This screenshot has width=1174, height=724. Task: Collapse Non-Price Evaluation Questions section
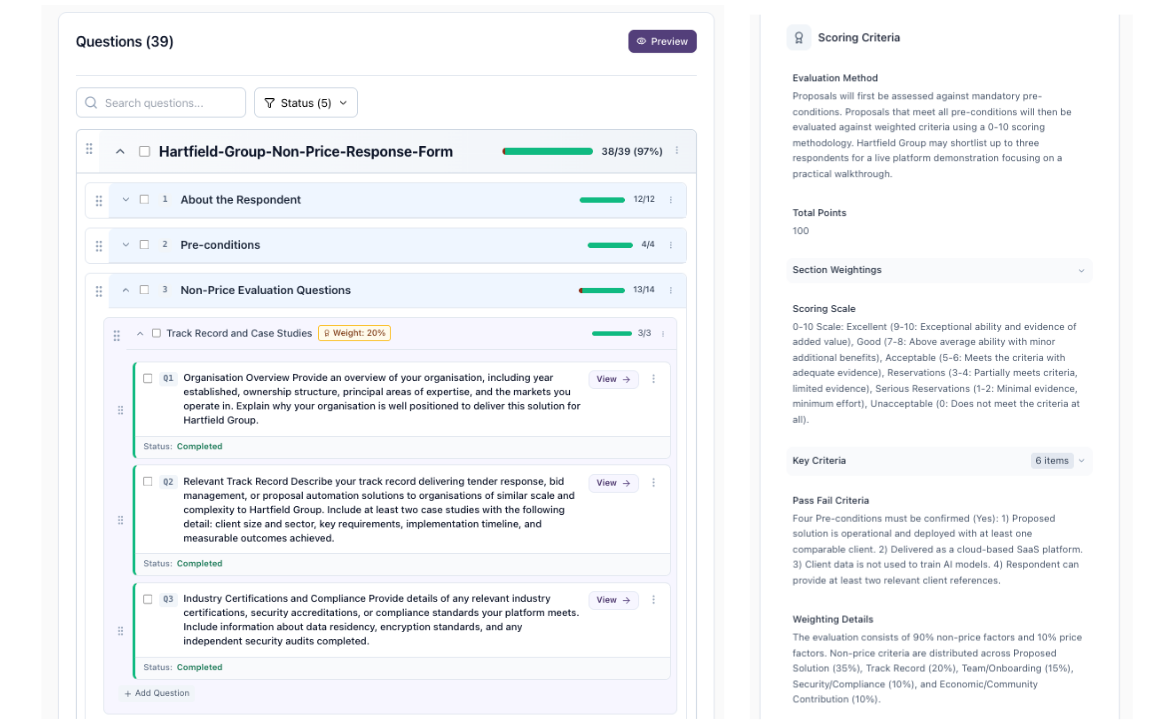click(x=126, y=290)
